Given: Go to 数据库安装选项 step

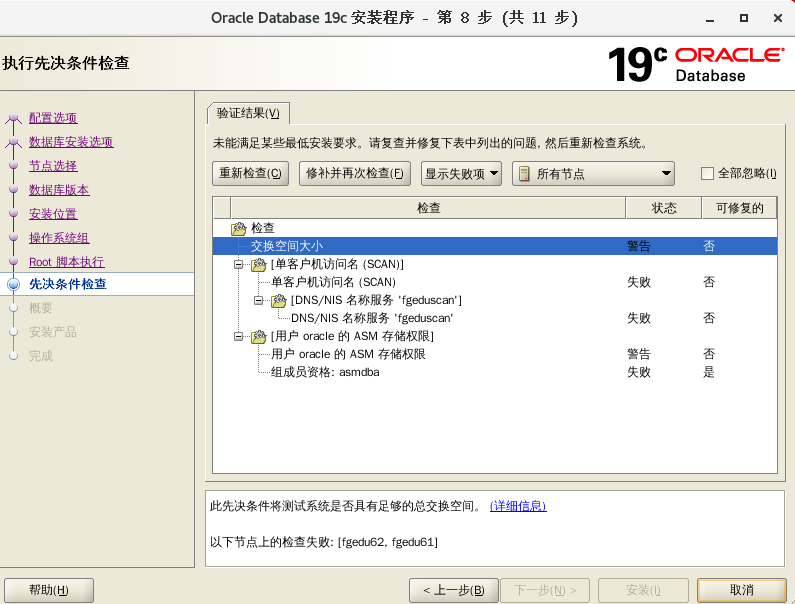Looking at the screenshot, I should point(71,142).
